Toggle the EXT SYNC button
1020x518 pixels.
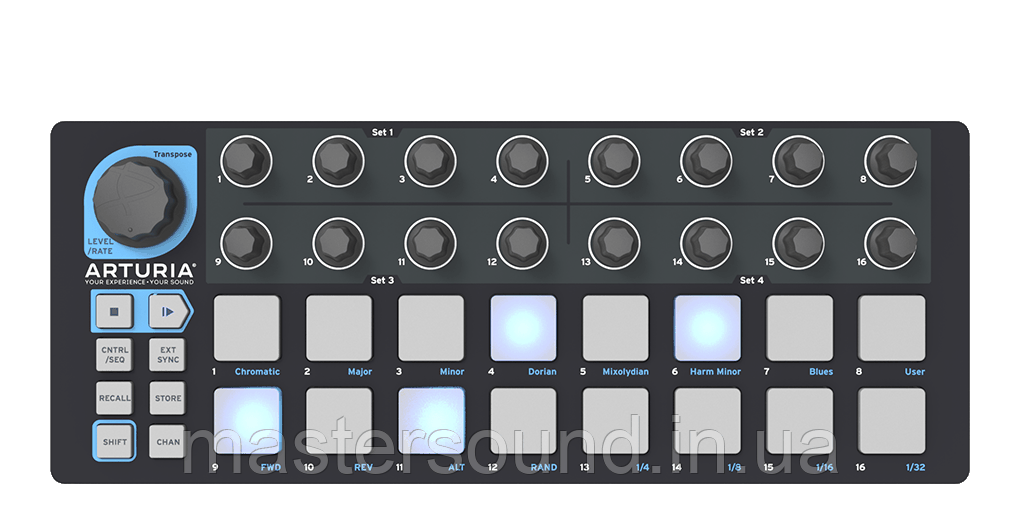pyautogui.click(x=168, y=355)
